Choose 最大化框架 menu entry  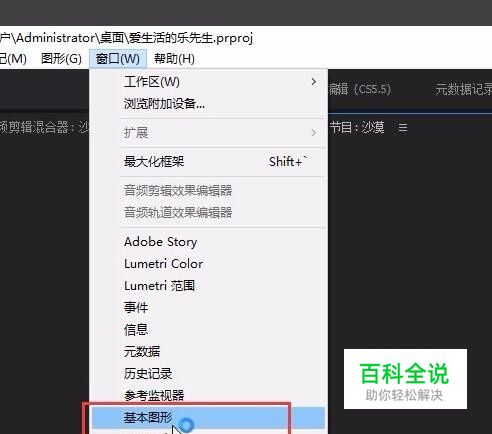tap(209, 162)
